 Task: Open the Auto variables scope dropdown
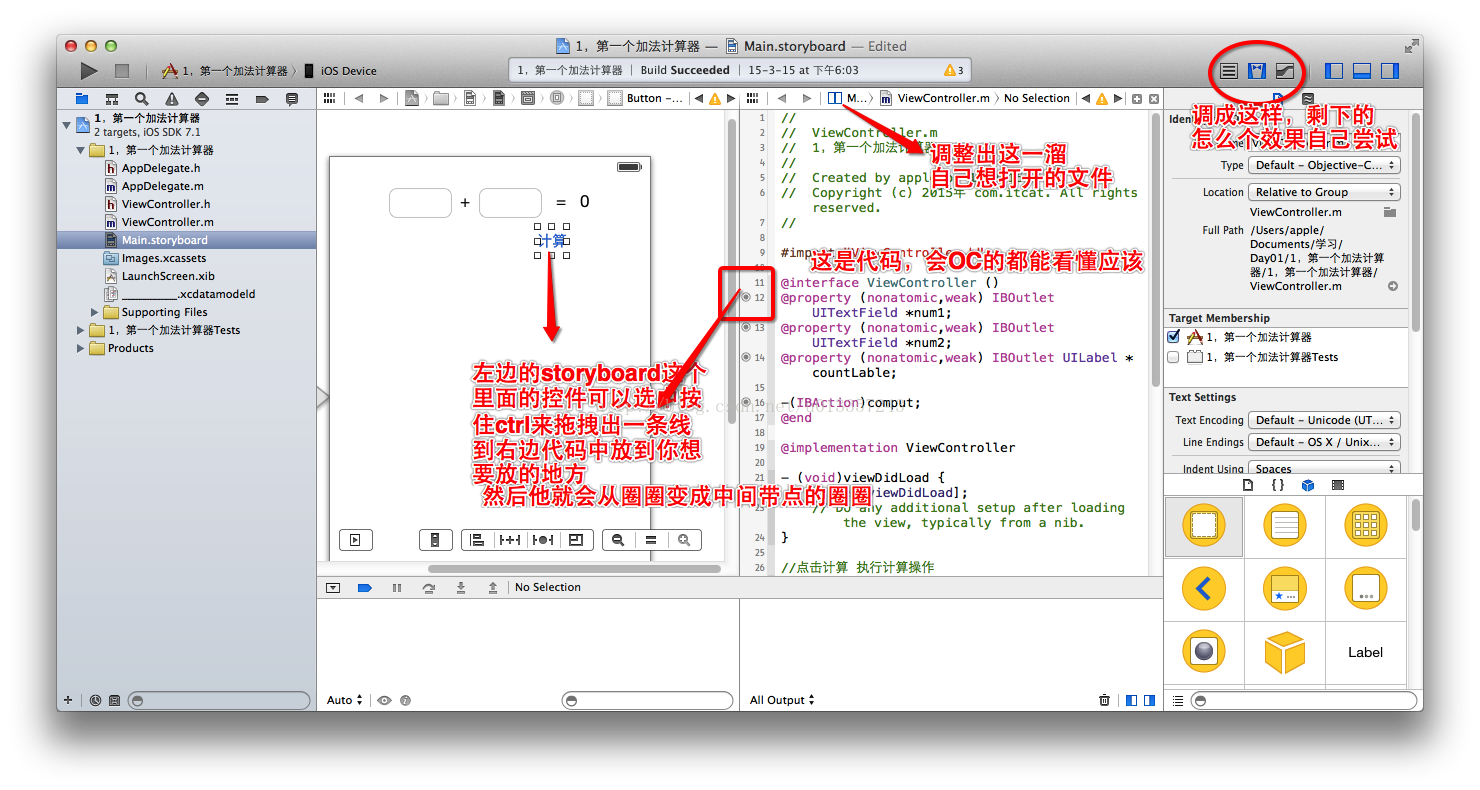(x=344, y=701)
